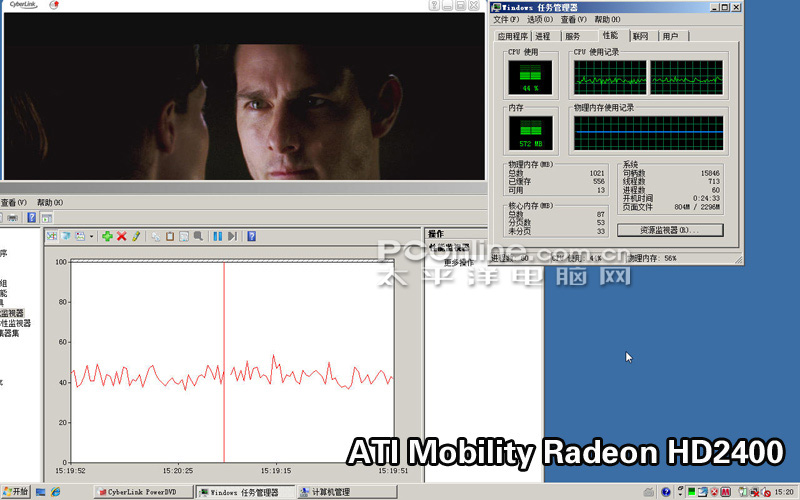Pause the display with freeze icon

click(x=218, y=236)
